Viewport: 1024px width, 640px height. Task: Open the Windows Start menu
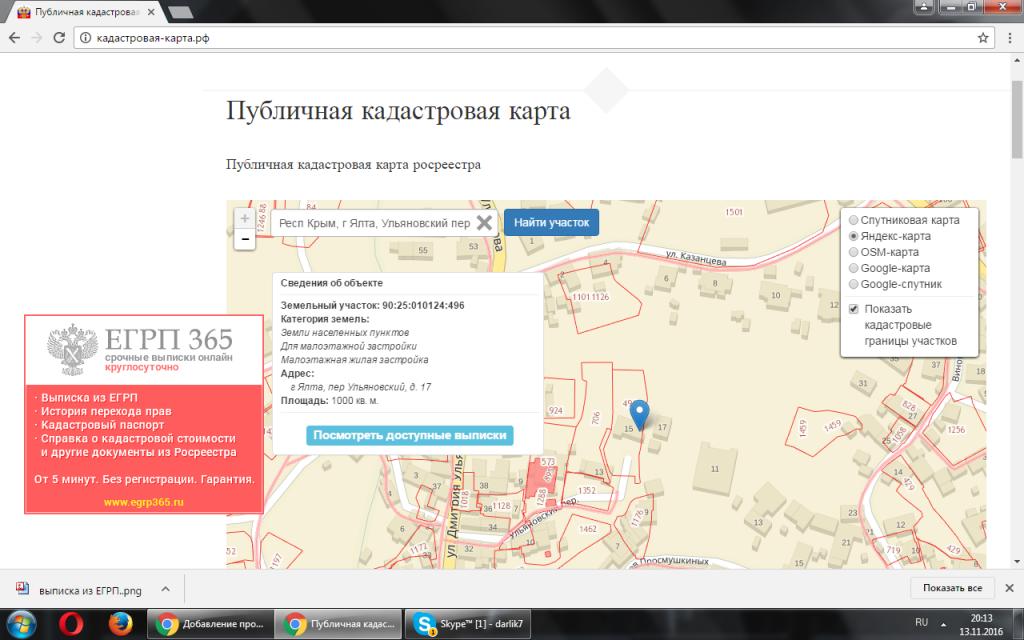[x=21, y=624]
